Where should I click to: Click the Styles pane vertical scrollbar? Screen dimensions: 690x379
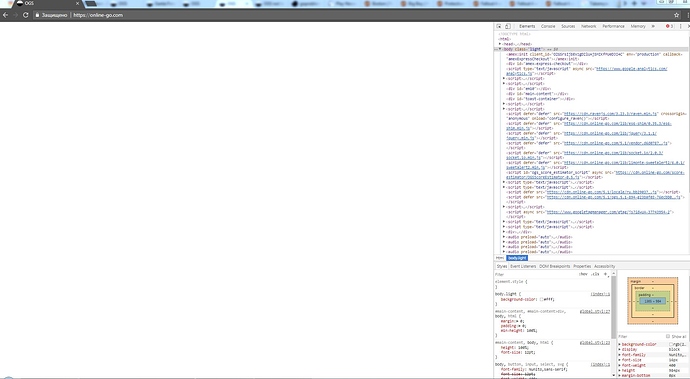pyautogui.click(x=613, y=308)
